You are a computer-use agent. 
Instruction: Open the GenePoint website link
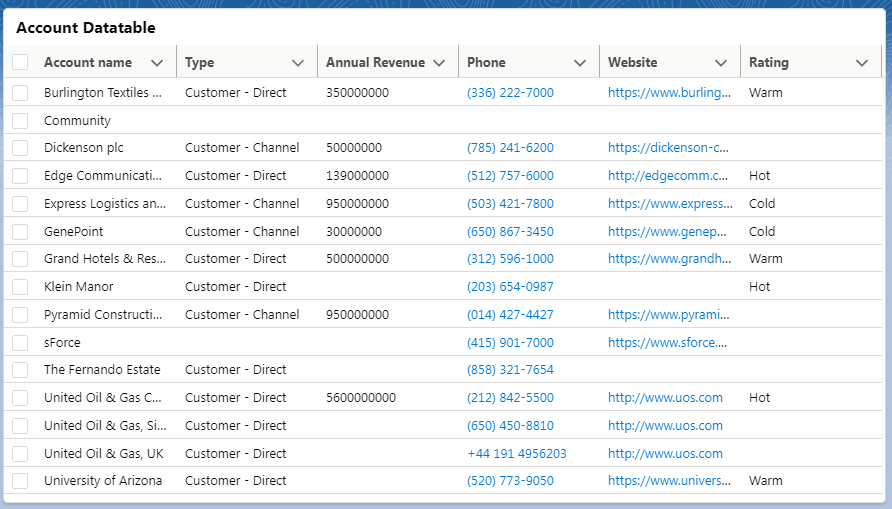(667, 231)
